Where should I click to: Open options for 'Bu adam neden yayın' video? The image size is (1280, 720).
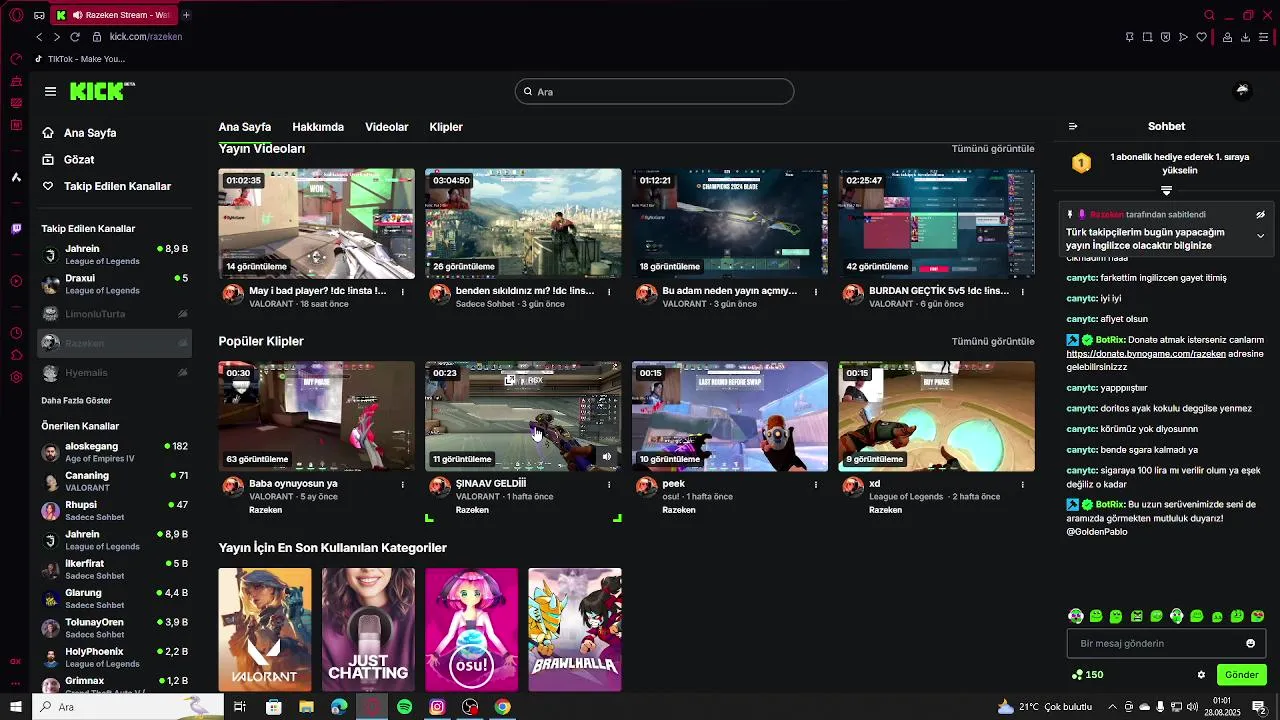[816, 291]
